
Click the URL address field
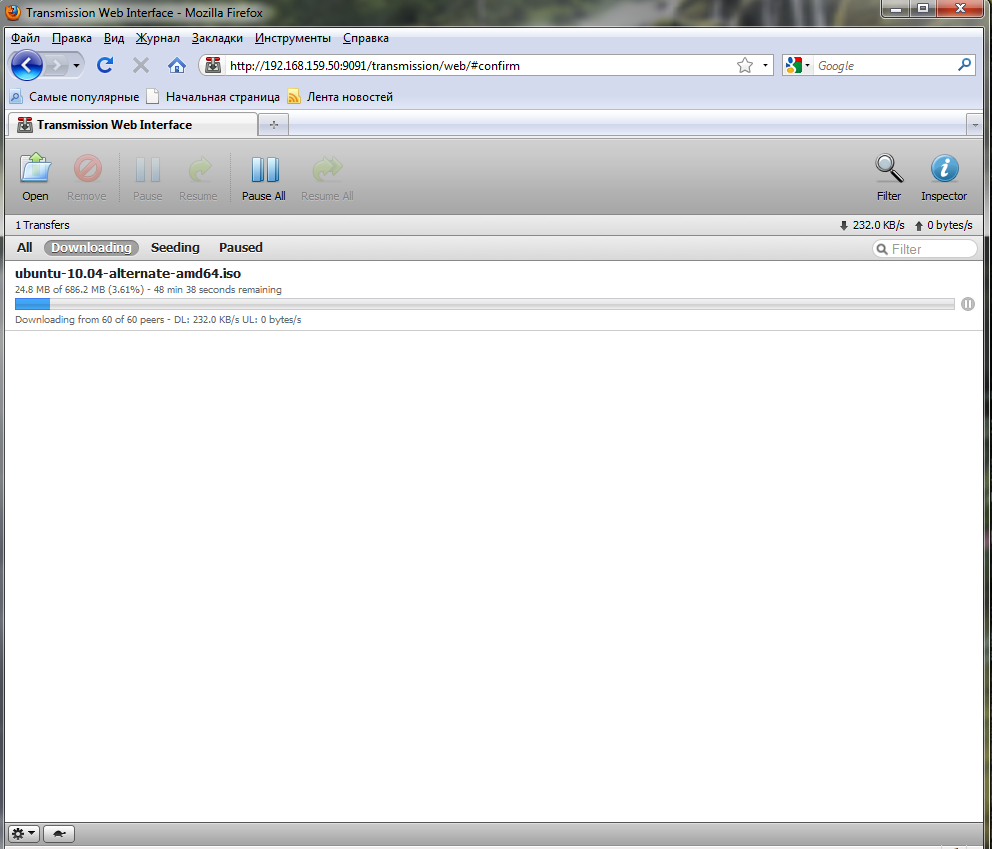click(x=481, y=66)
